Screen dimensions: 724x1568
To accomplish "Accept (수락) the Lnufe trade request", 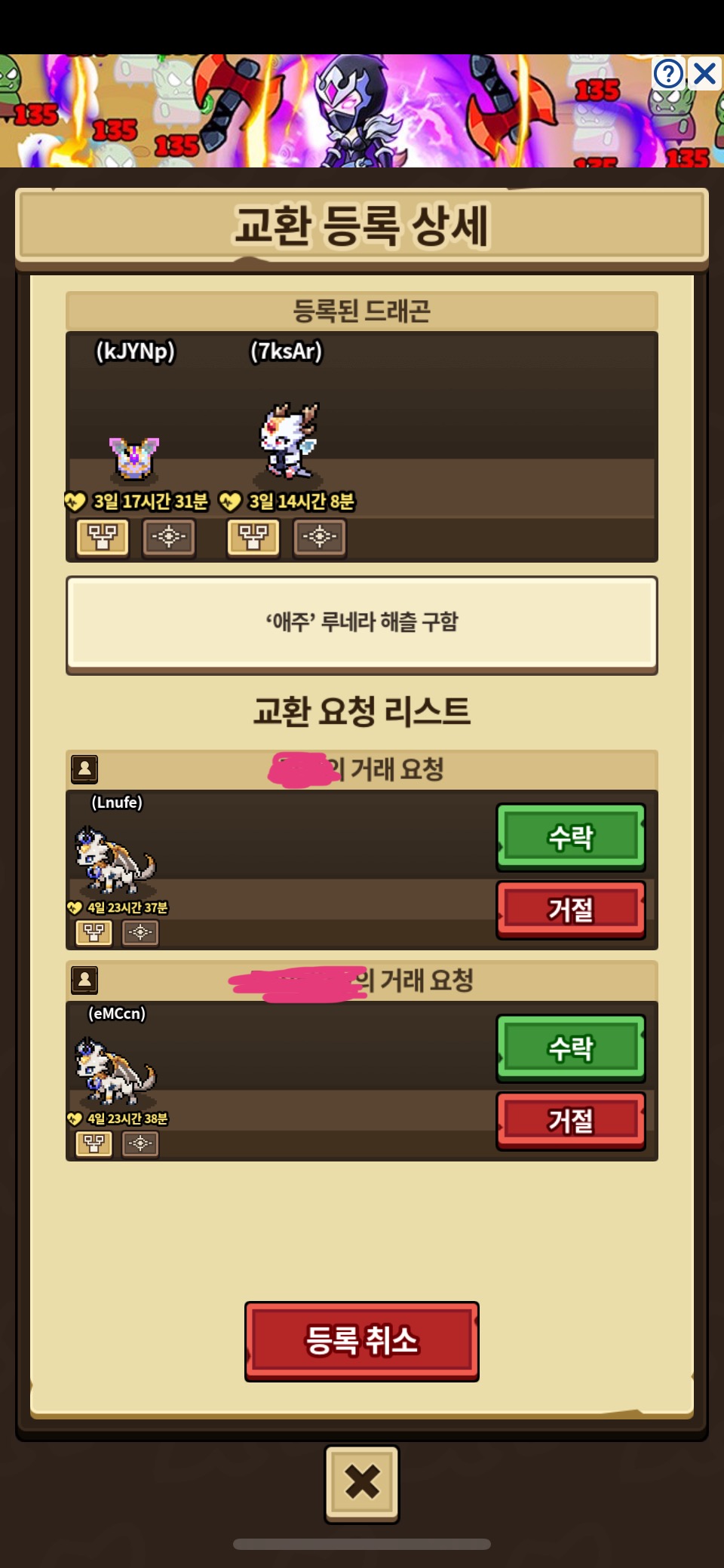I will [x=571, y=836].
